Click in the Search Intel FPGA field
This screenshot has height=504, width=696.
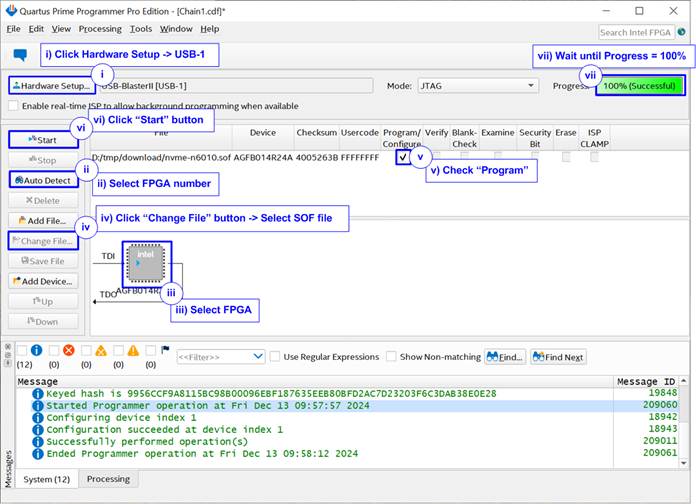(636, 32)
